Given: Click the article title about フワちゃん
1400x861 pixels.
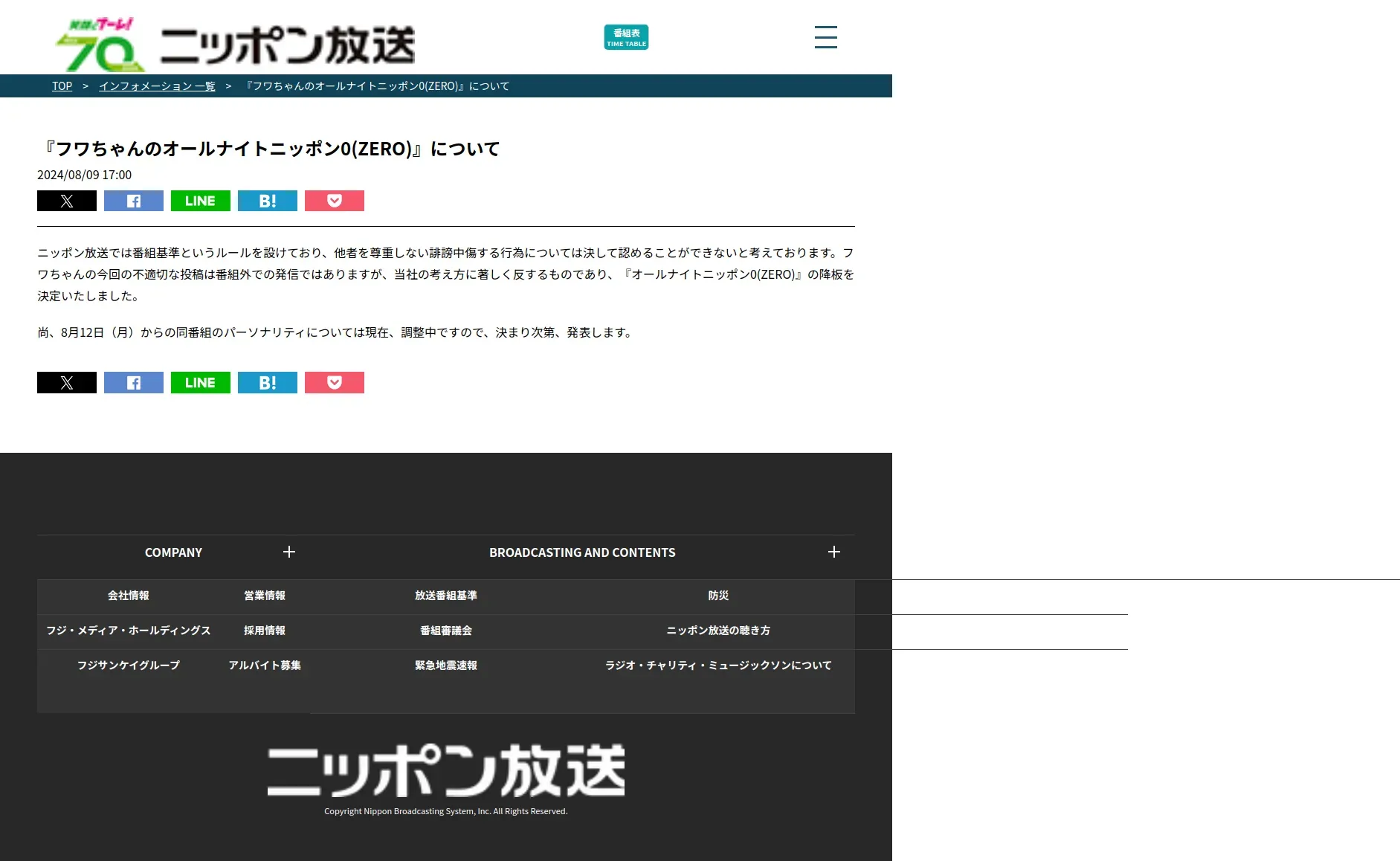Looking at the screenshot, I should 268,149.
